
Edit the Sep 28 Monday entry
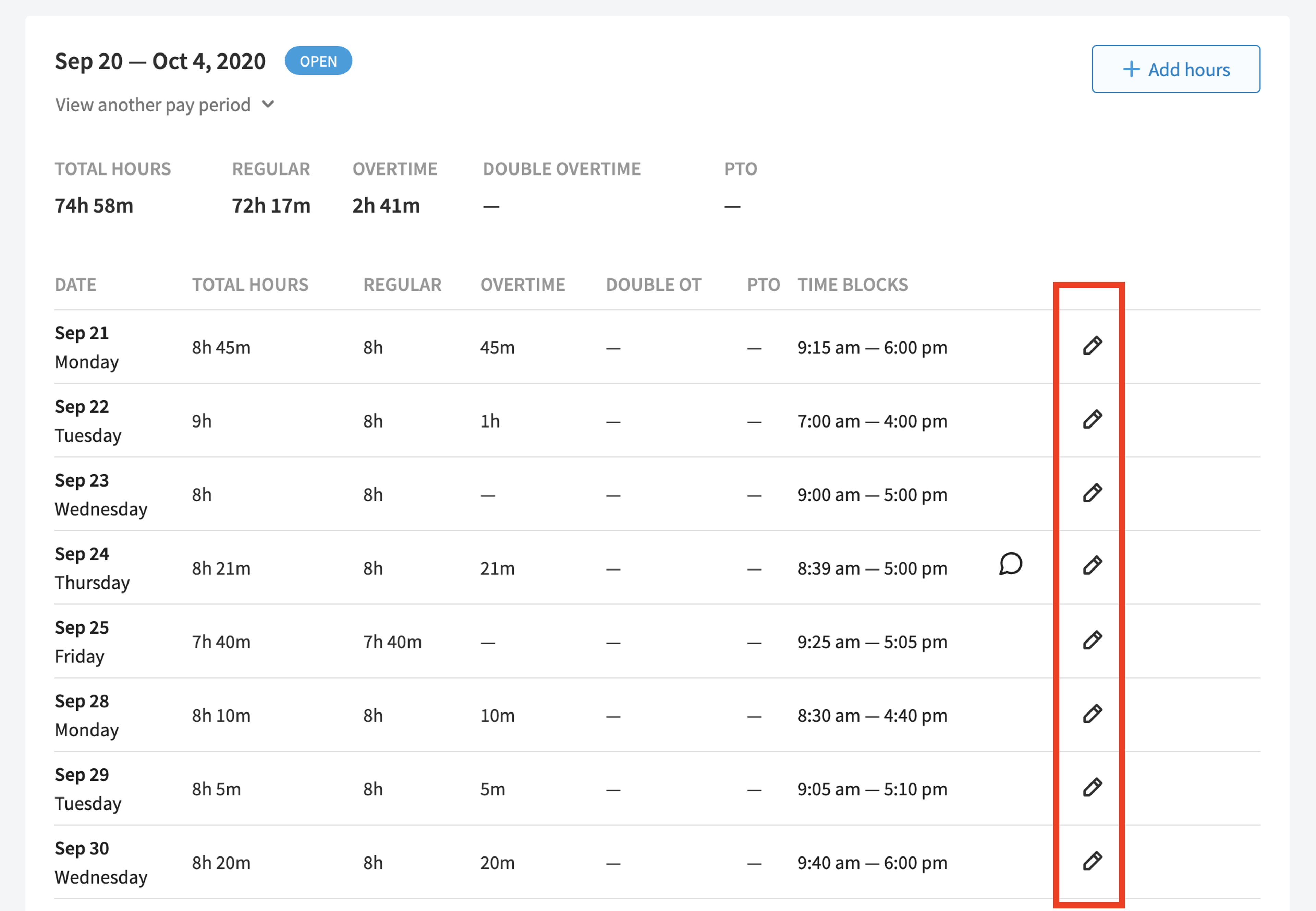click(x=1093, y=714)
